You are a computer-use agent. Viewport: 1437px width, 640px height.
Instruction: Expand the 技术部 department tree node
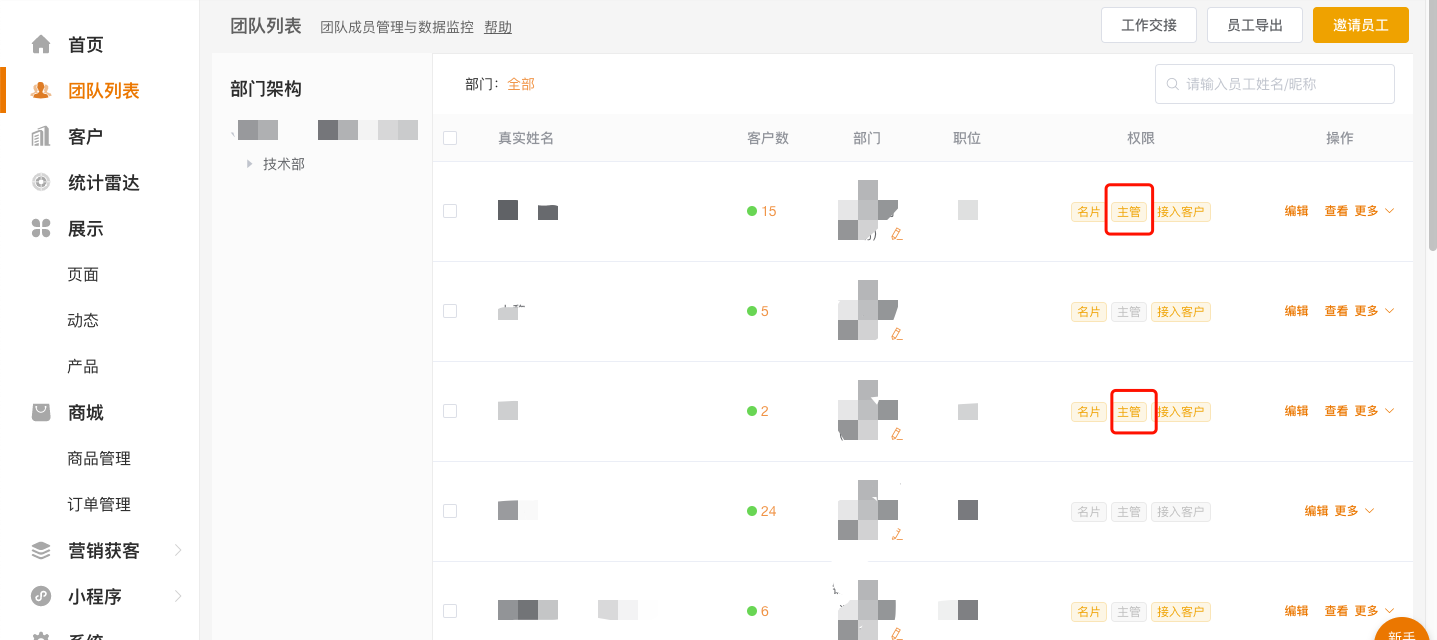coord(249,164)
